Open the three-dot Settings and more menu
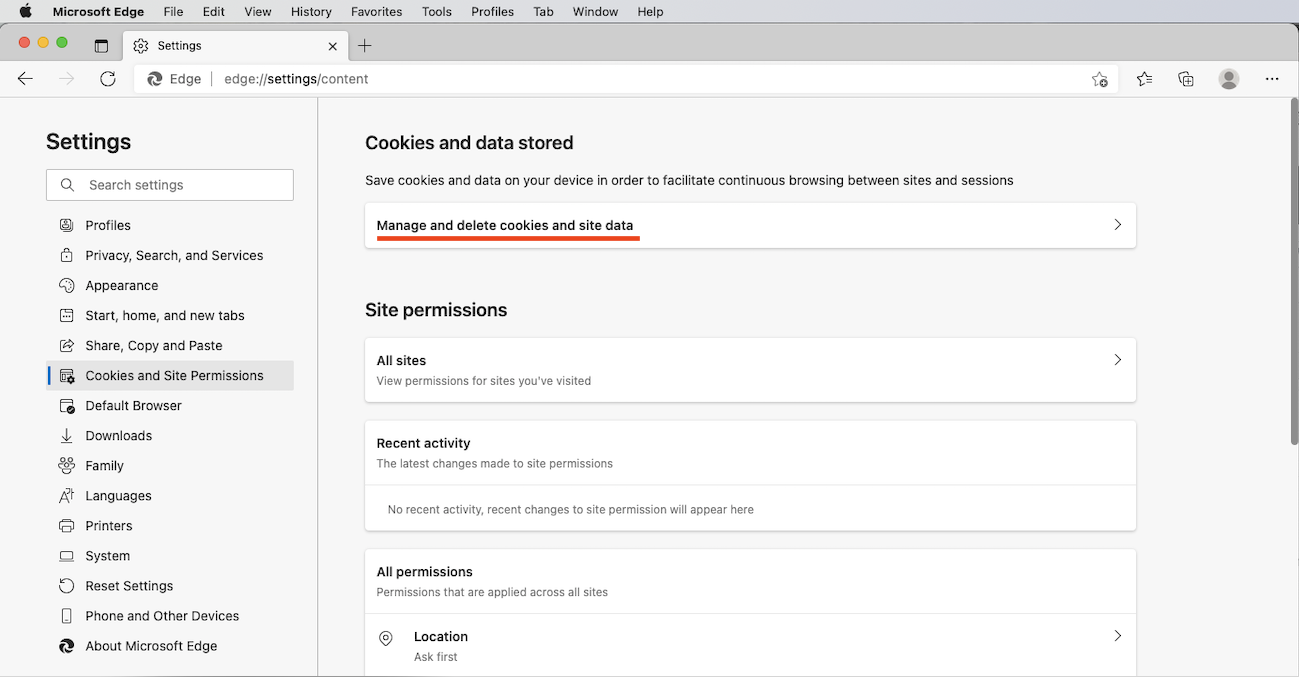The image size is (1299, 677). pyautogui.click(x=1272, y=79)
